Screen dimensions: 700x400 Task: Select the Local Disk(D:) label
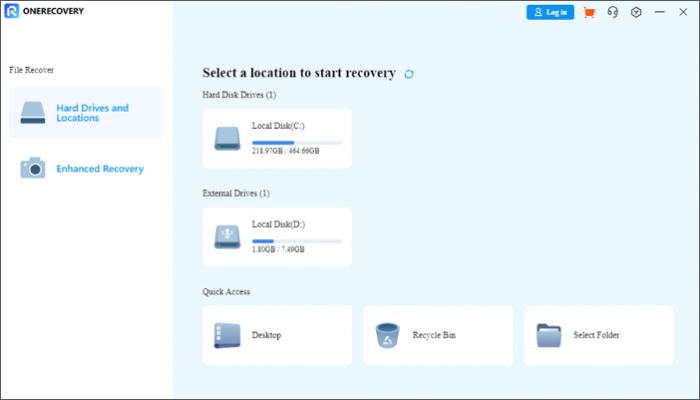[278, 224]
